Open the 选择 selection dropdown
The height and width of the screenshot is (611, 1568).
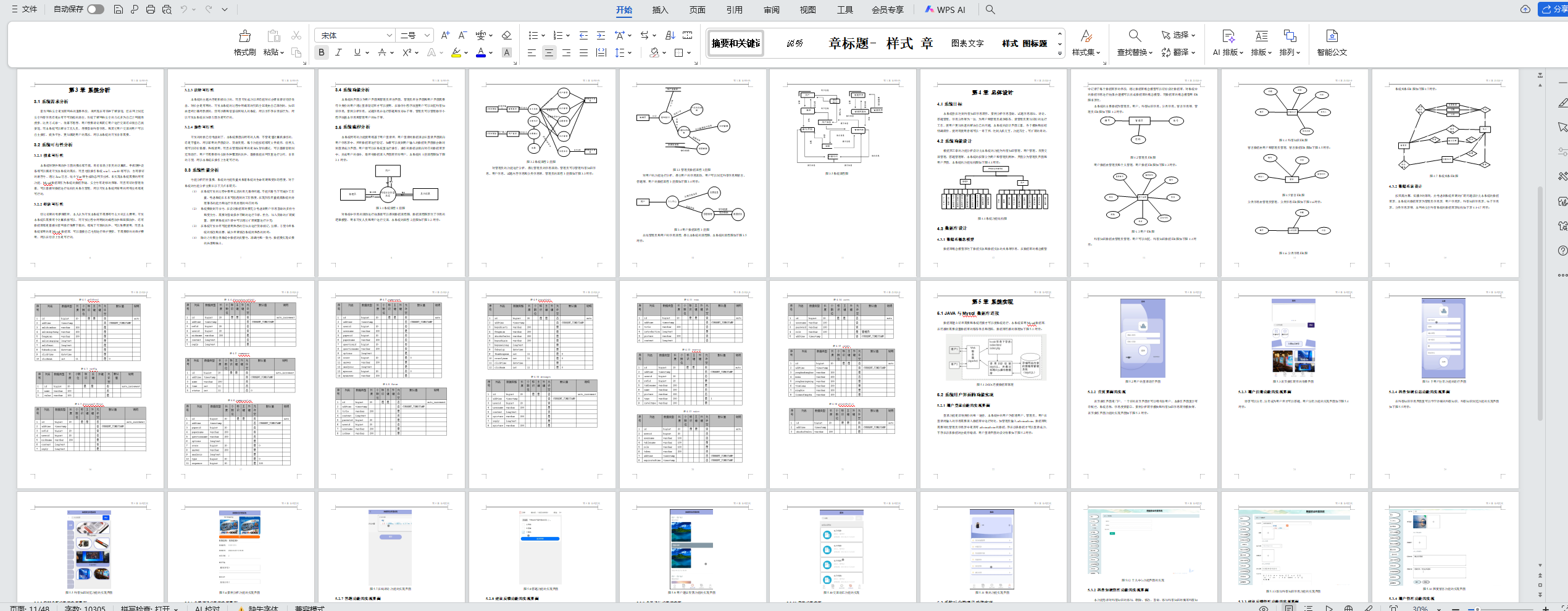(x=1178, y=35)
